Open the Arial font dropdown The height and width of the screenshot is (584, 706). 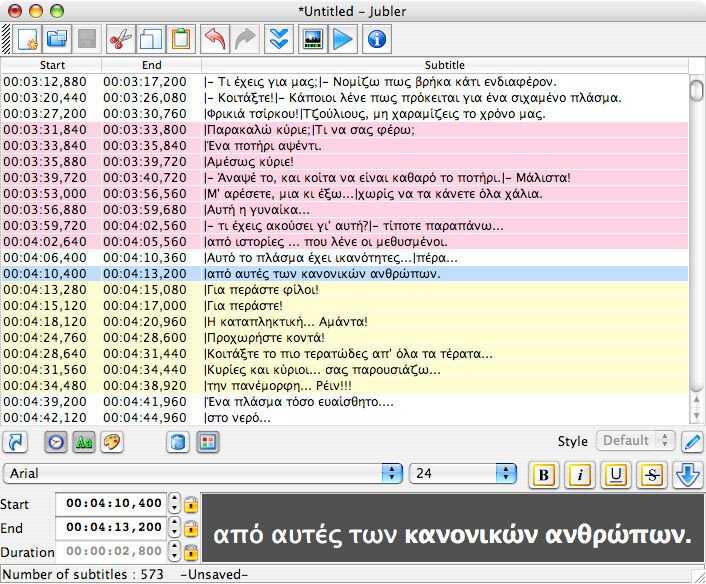point(203,473)
